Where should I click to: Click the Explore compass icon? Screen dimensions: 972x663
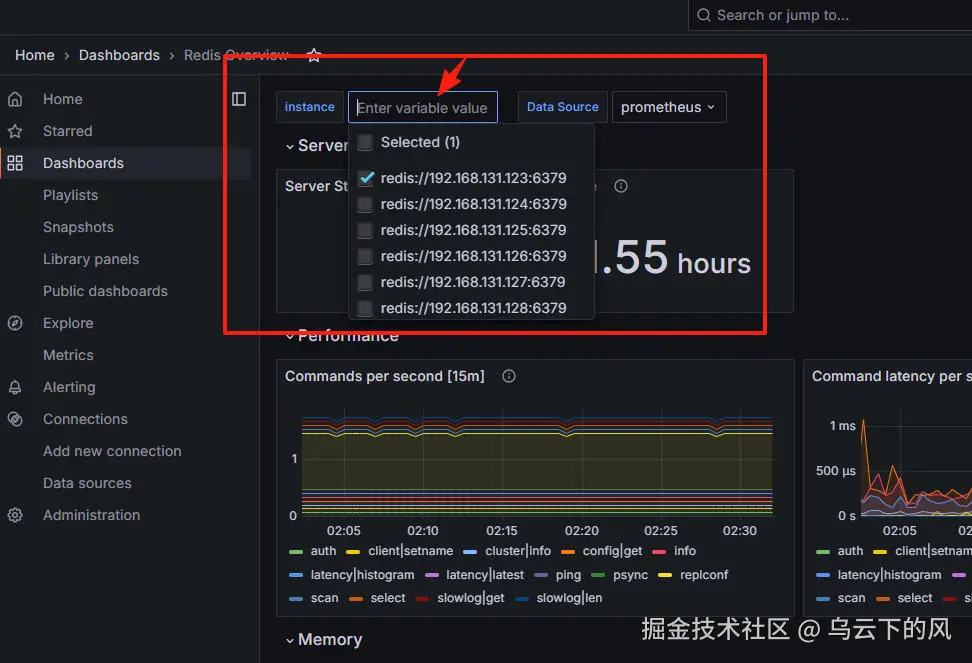point(15,323)
